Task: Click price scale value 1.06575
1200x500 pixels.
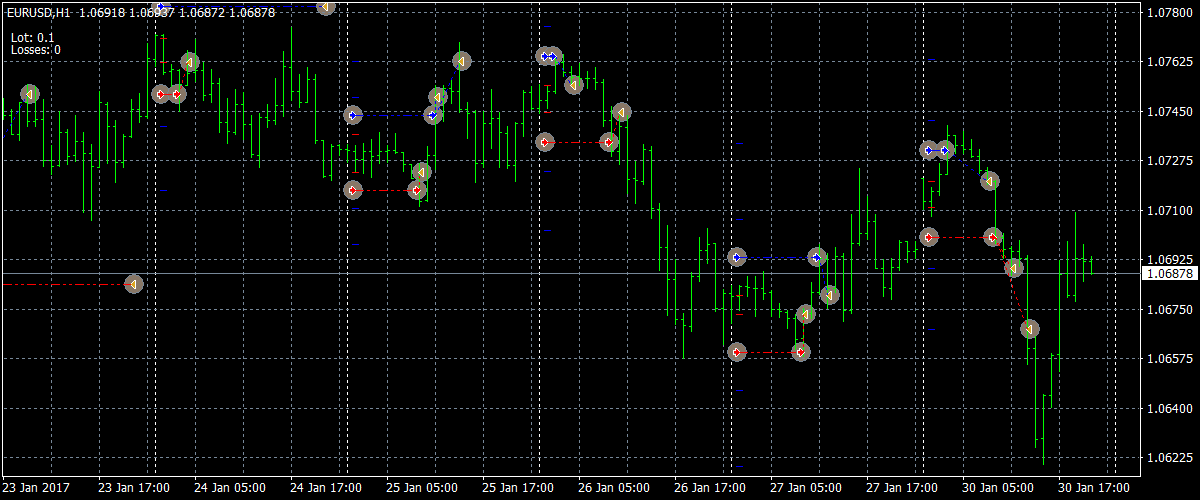Action: coord(1170,359)
